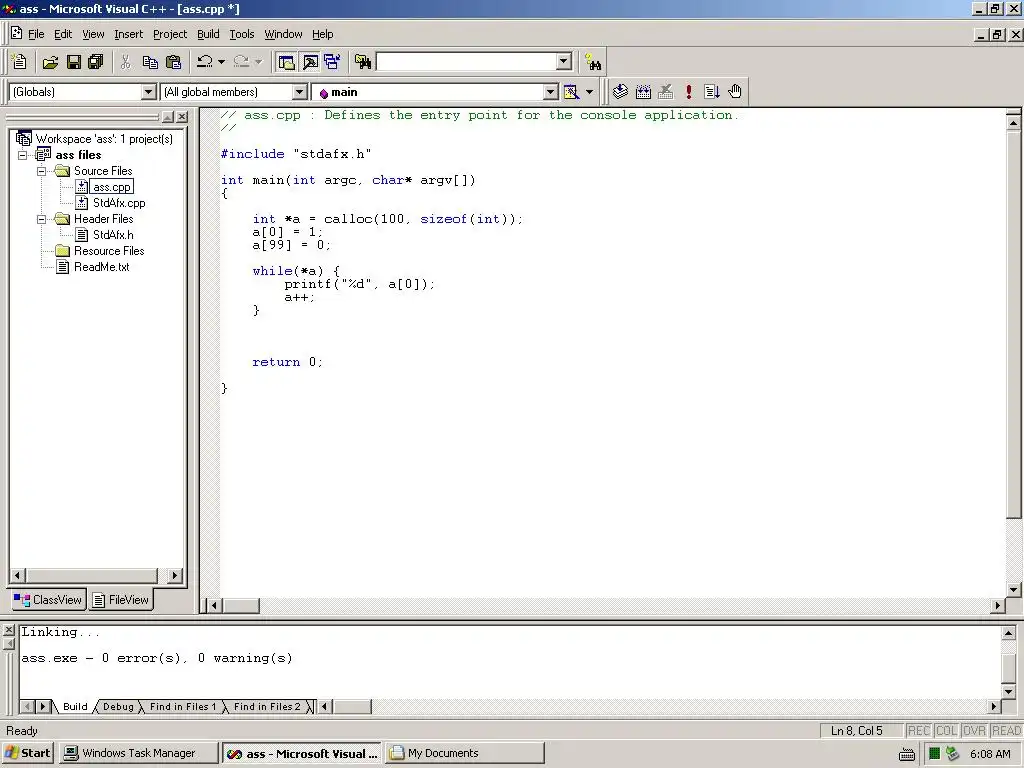Open the Help menu
Image resolution: width=1024 pixels, height=768 pixels.
pyautogui.click(x=322, y=34)
